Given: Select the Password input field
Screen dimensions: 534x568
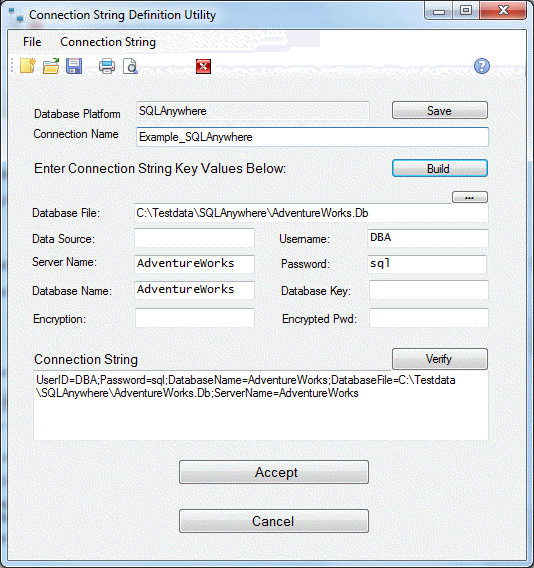Looking at the screenshot, I should (427, 264).
